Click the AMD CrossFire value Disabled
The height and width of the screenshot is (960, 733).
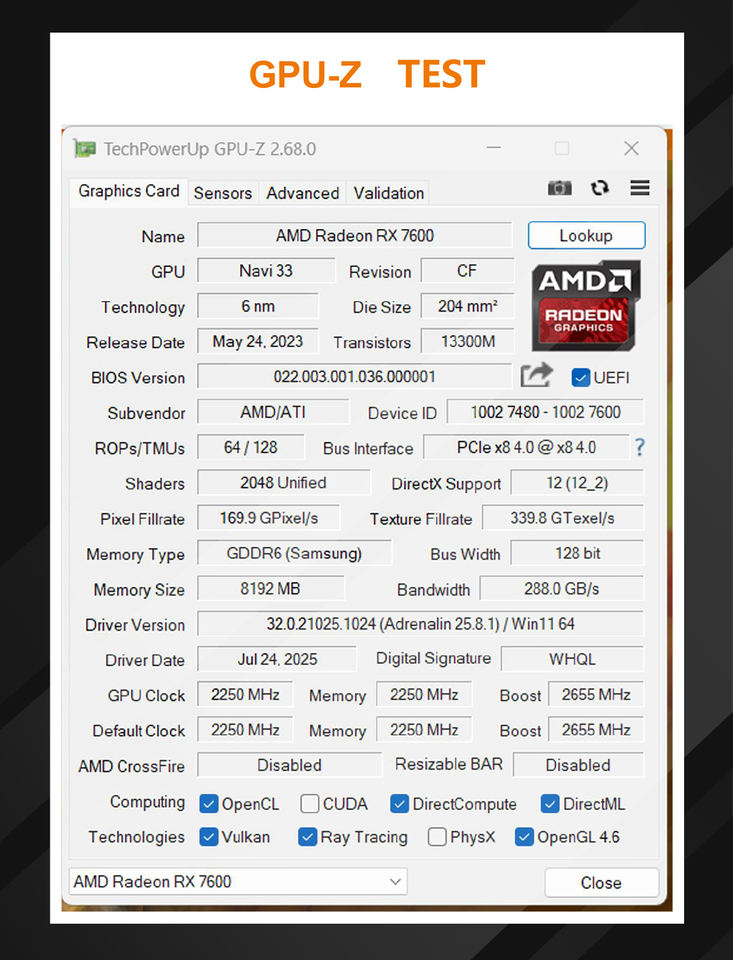(x=289, y=765)
